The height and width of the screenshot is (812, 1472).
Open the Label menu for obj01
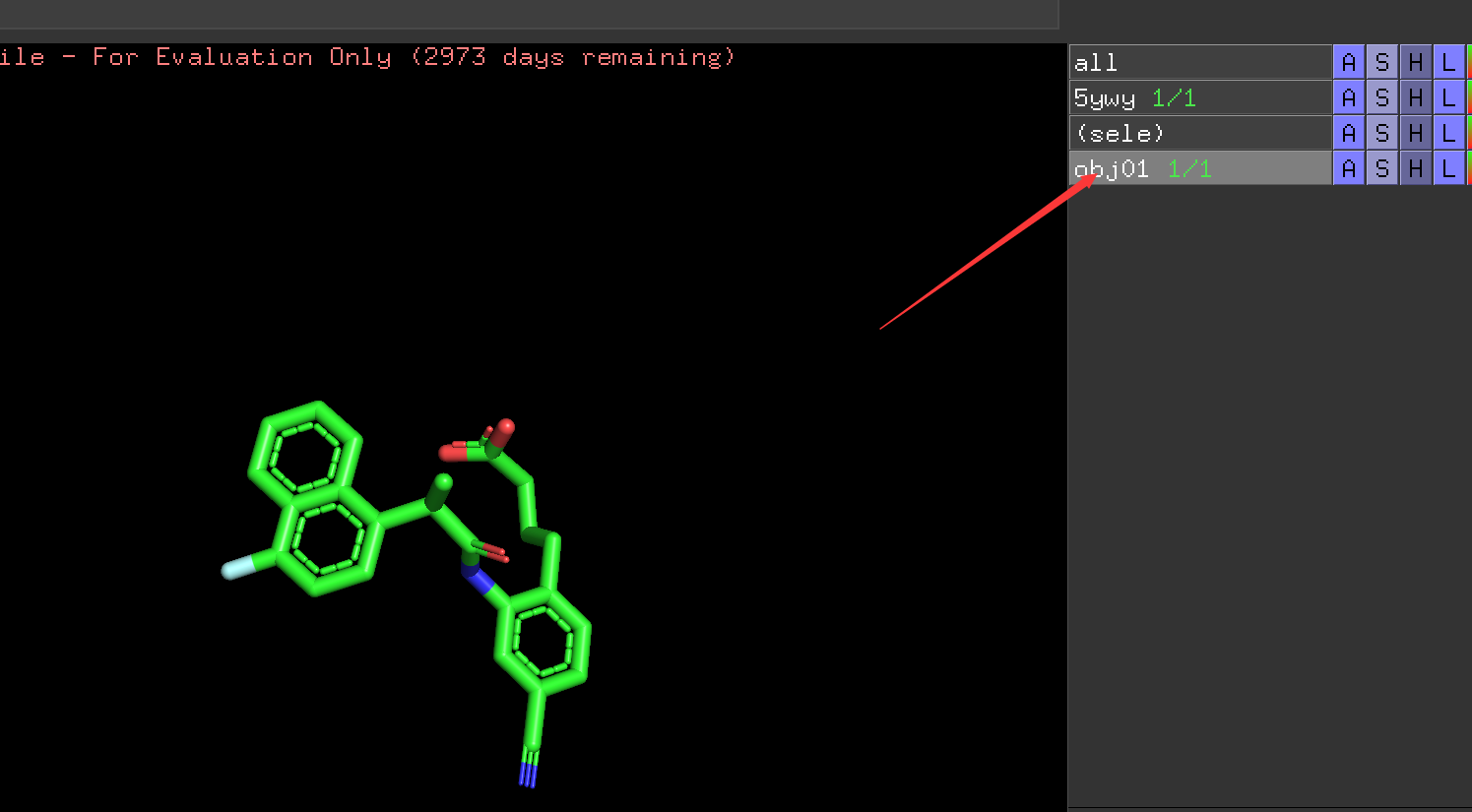coord(1448,168)
